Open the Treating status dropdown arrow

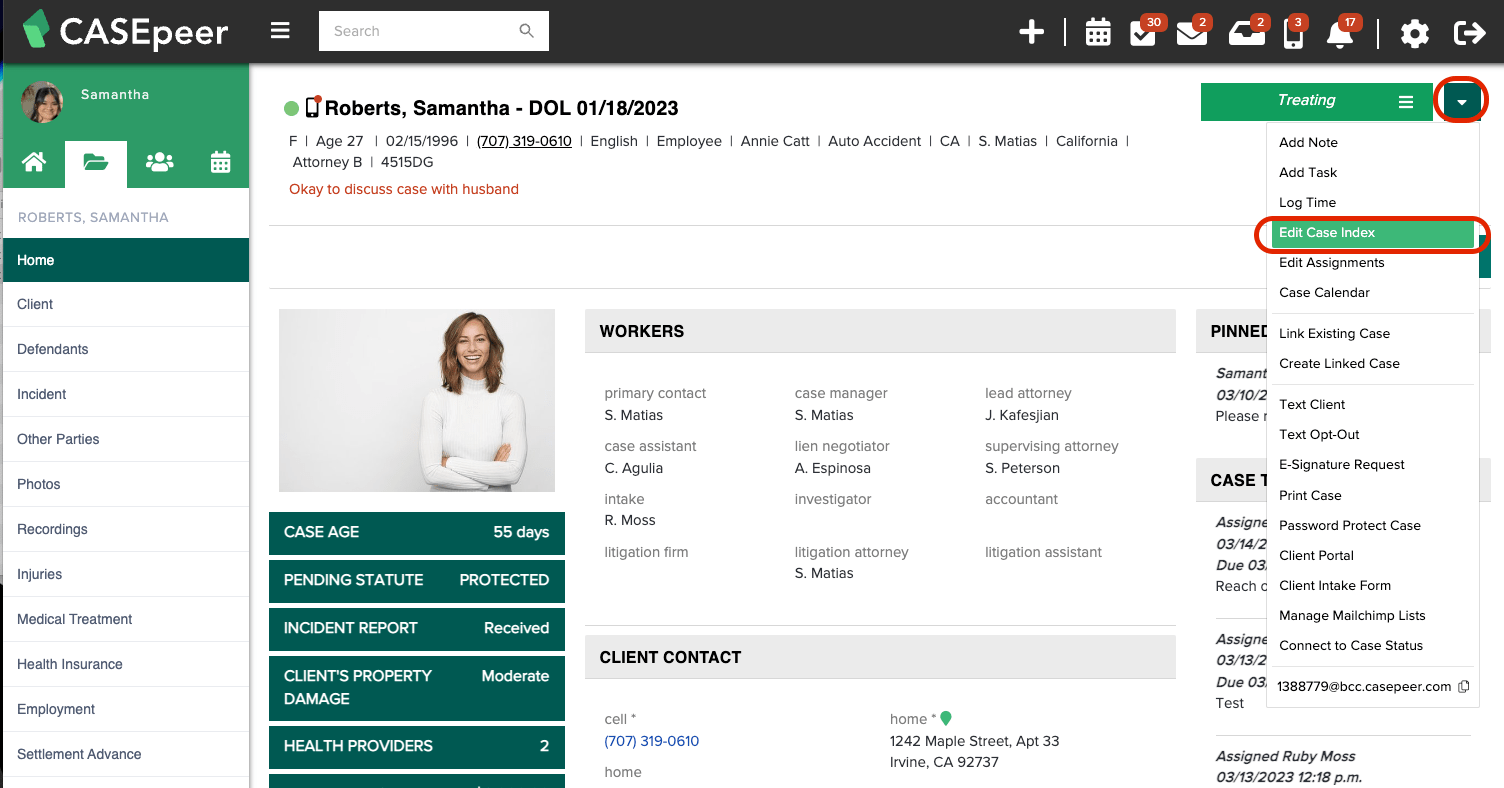tap(1462, 100)
